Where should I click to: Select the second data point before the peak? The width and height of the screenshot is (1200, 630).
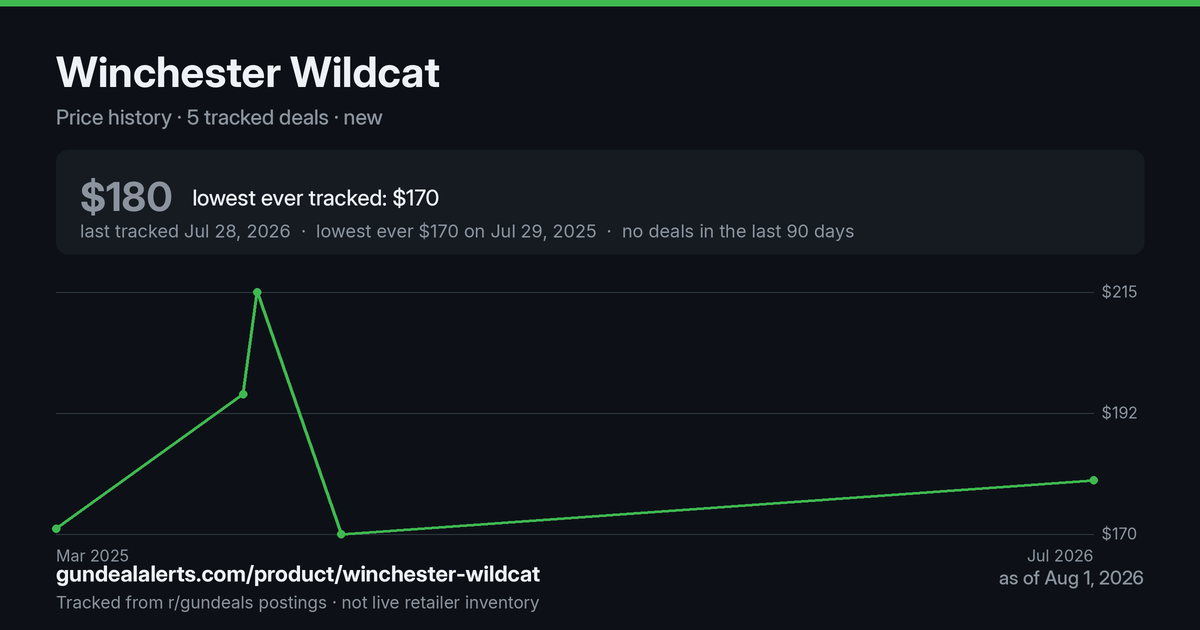[x=243, y=394]
